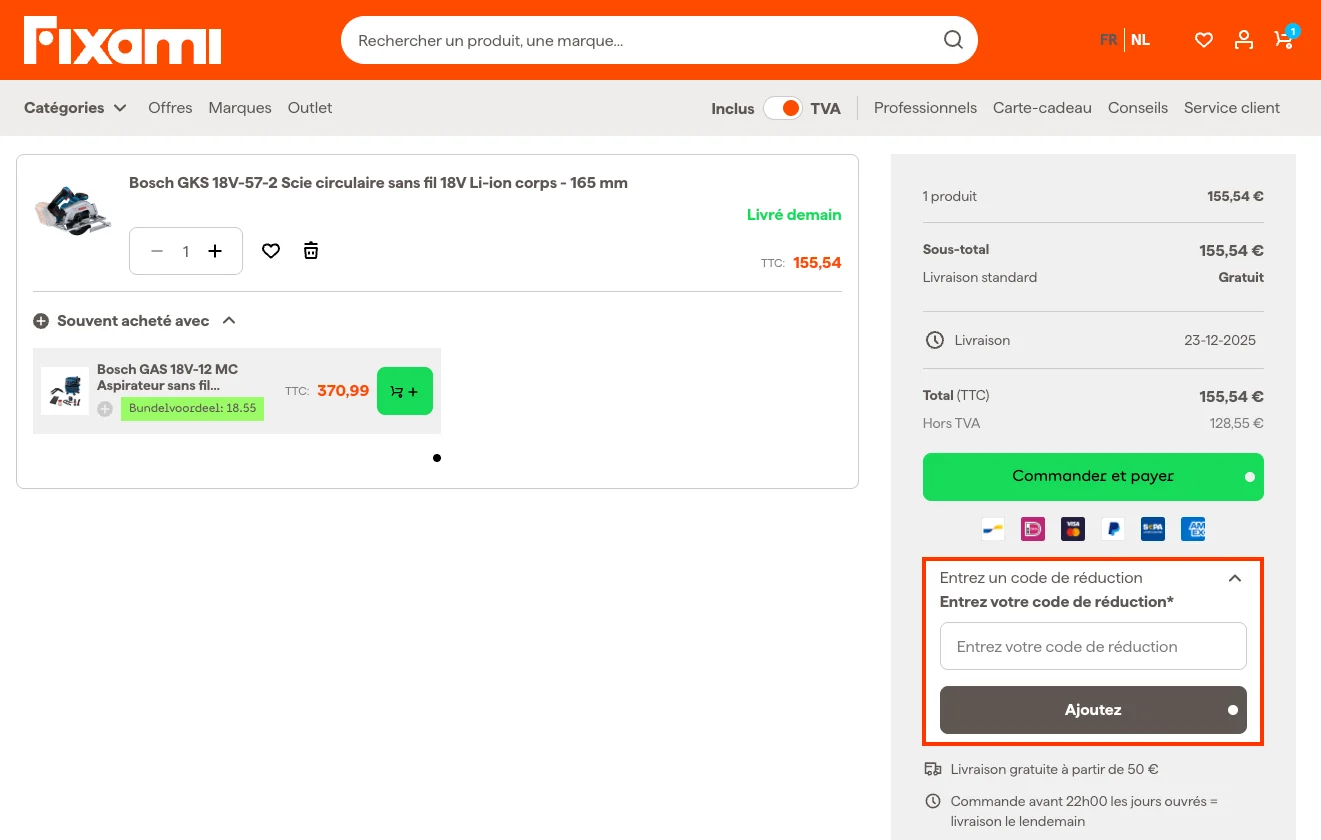Select the American Express payment icon
1321x840 pixels.
pyautogui.click(x=1192, y=528)
